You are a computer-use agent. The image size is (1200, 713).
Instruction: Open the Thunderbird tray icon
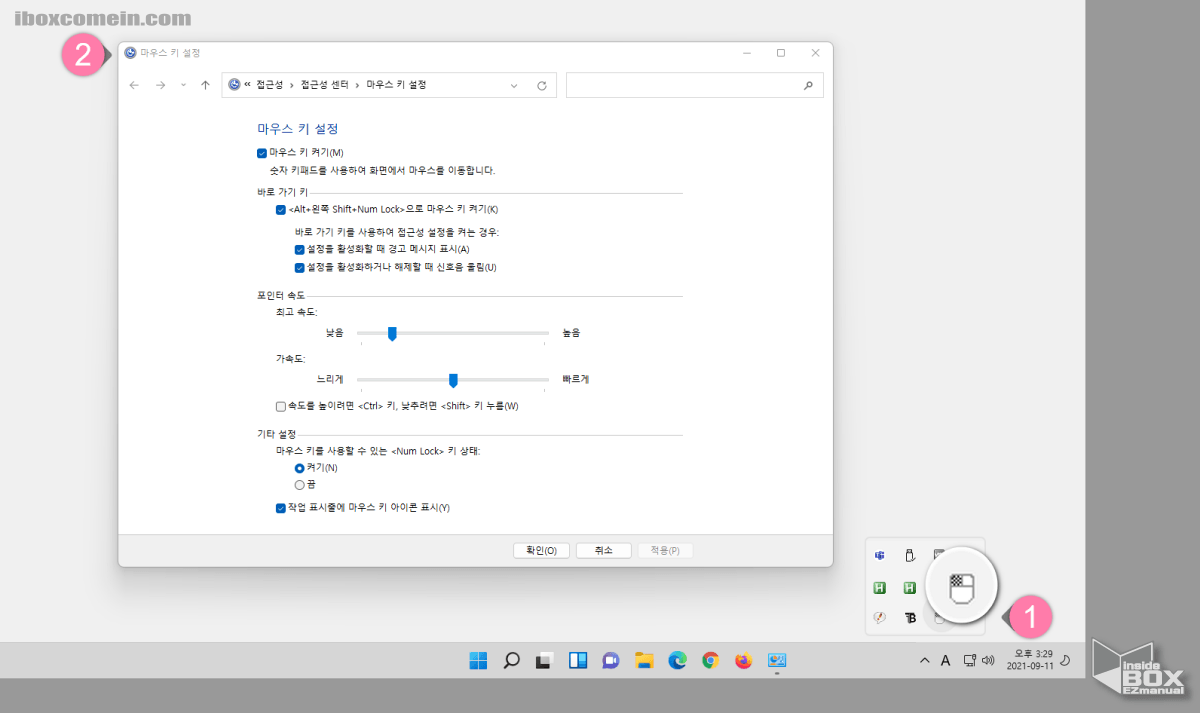pos(911,617)
